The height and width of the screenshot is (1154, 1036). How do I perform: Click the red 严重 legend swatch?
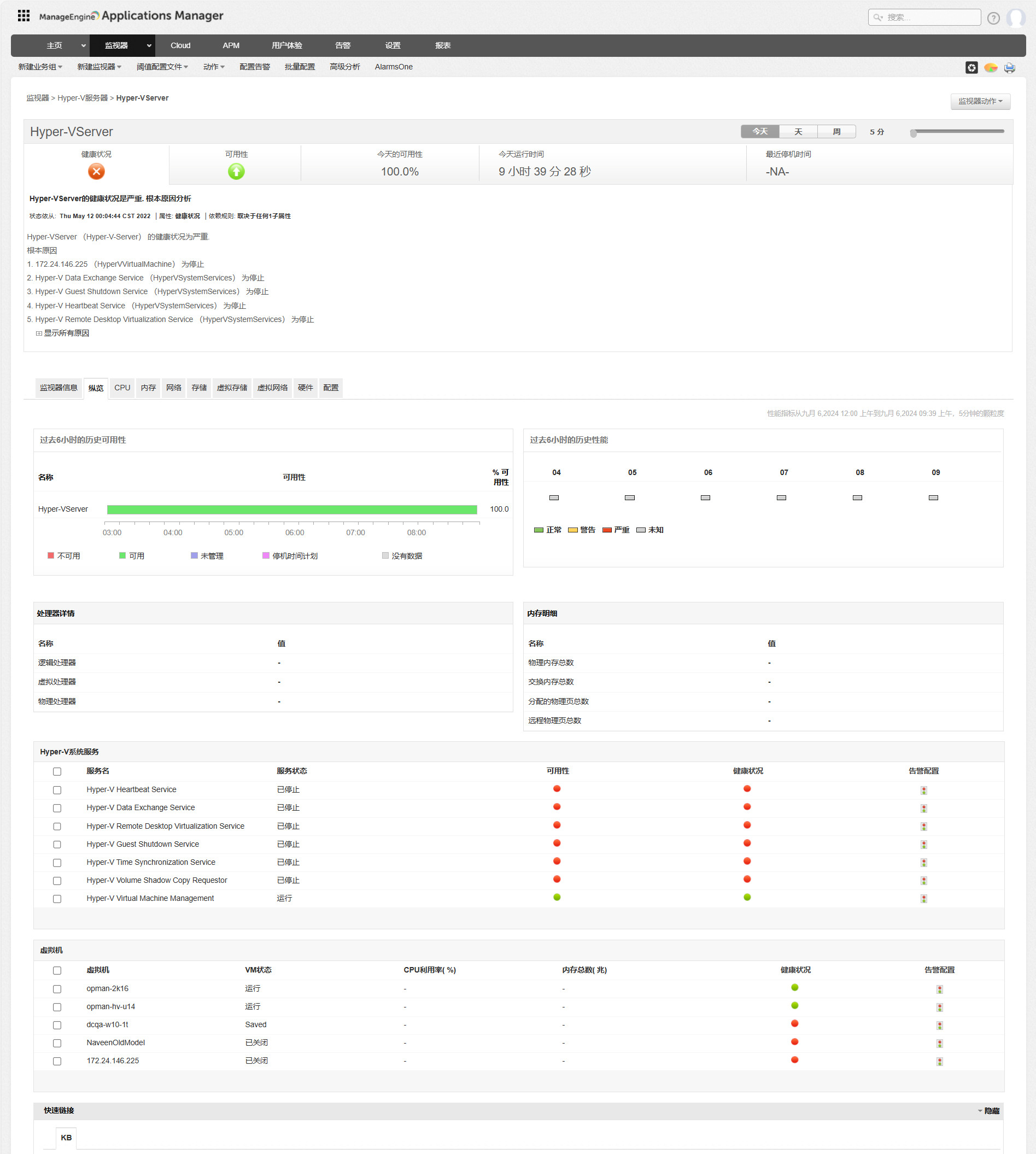click(x=607, y=530)
